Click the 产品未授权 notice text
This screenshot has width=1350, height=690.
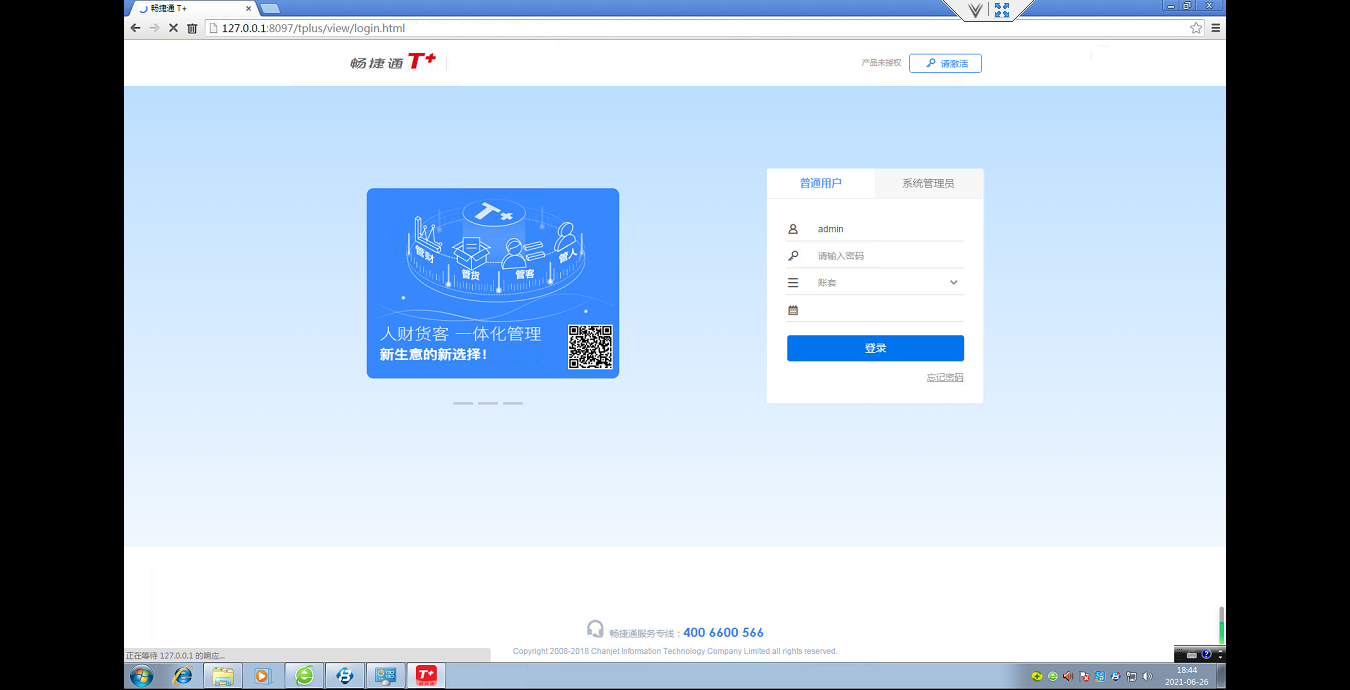881,63
